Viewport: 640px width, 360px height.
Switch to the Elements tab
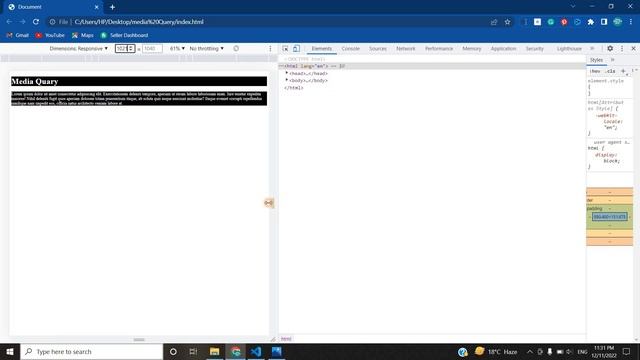pos(322,49)
